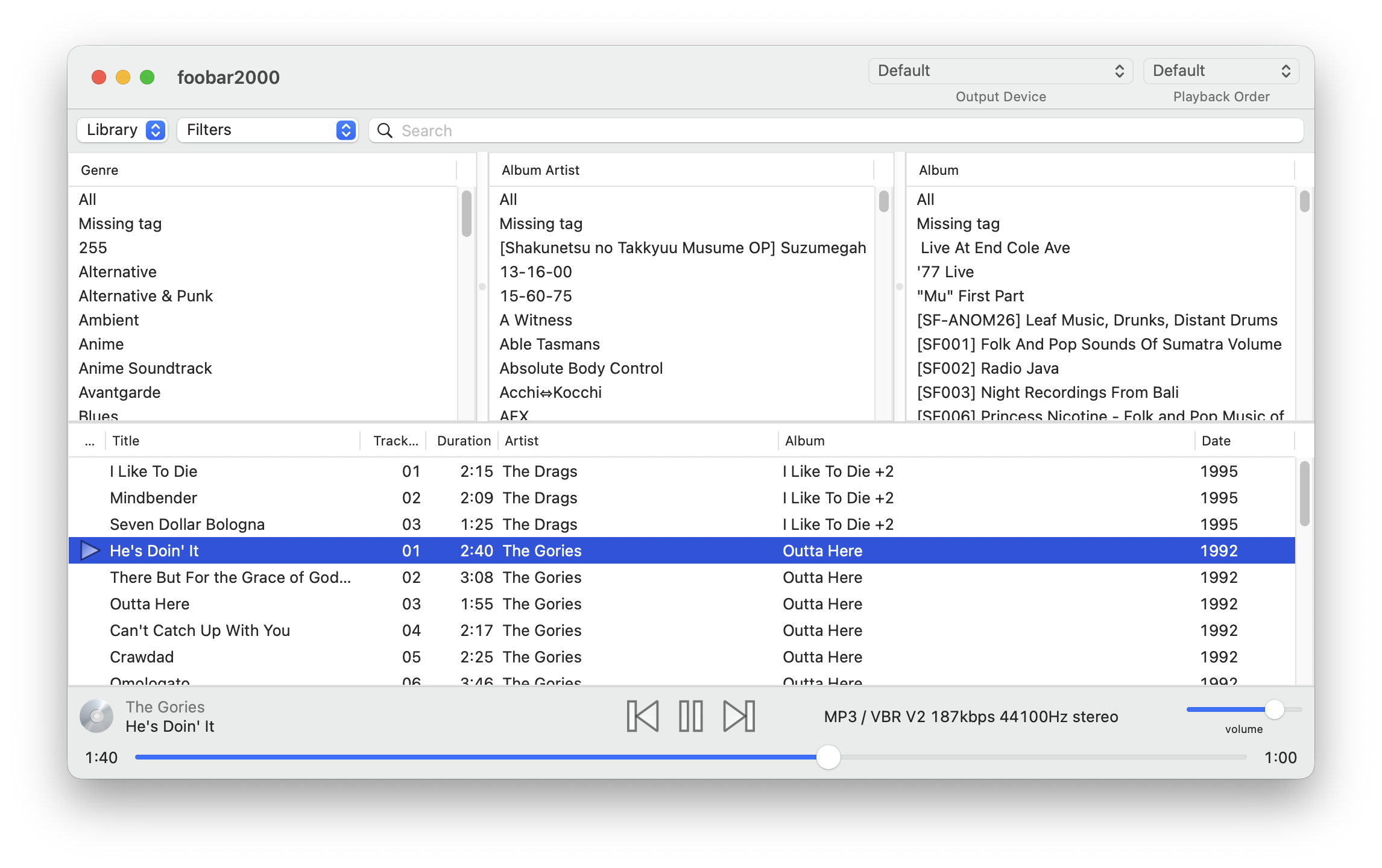Image resolution: width=1382 pixels, height=868 pixels.
Task: Select All in the Album Artist list
Action: click(x=682, y=200)
